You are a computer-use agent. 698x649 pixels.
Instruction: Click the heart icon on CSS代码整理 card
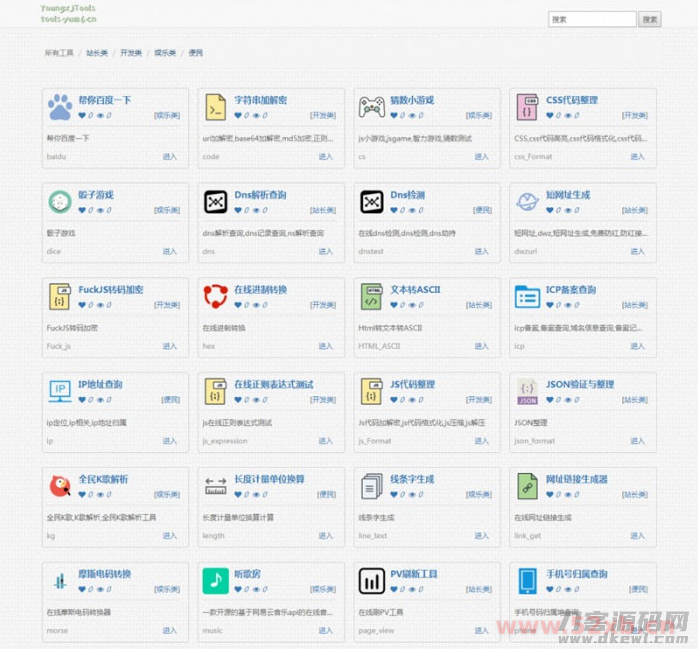point(549,115)
